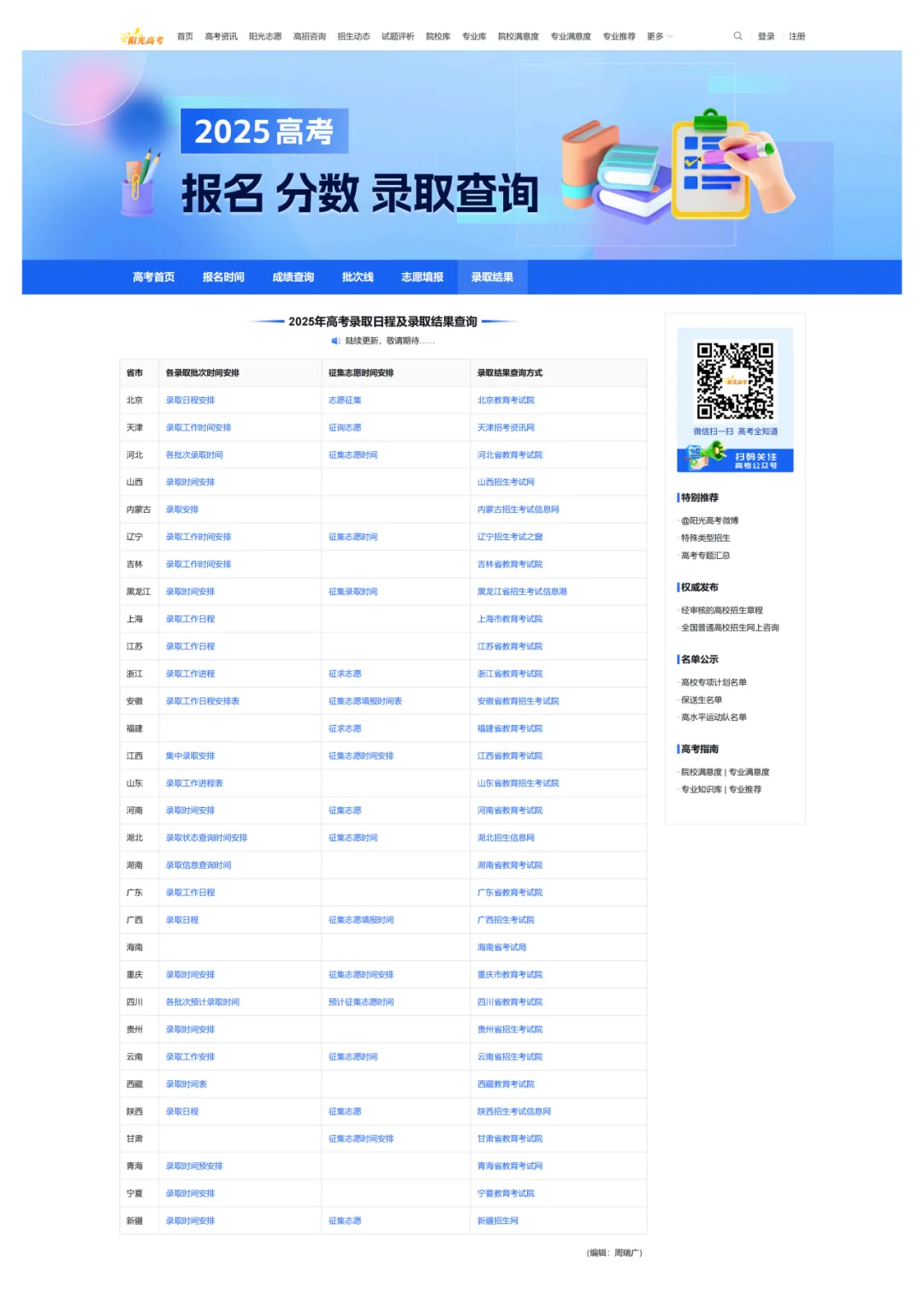
Task: Open 阳光志愿 in top navigation
Action: pyautogui.click(x=265, y=37)
